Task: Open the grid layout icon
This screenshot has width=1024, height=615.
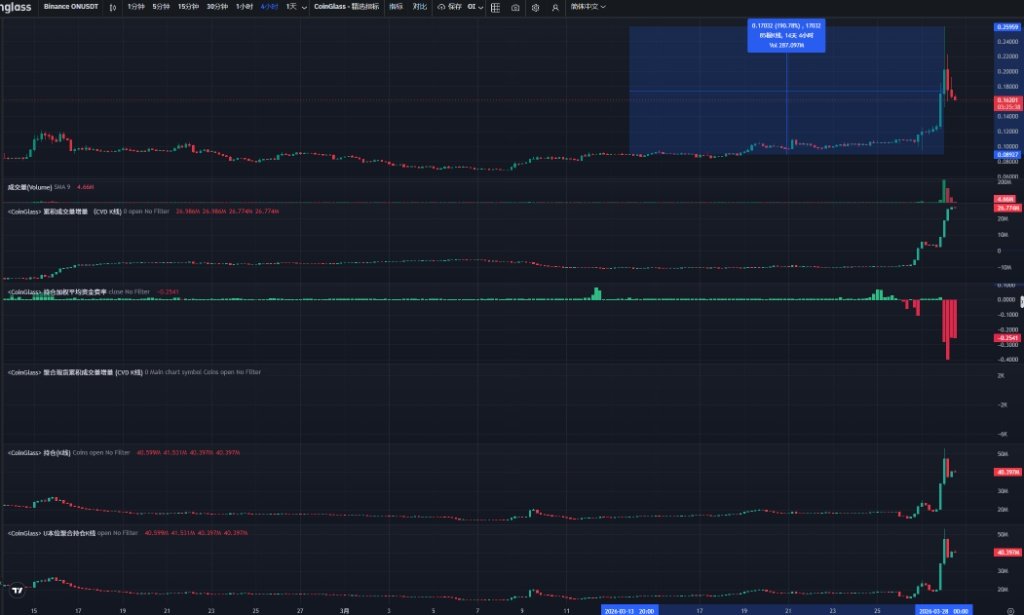Action: (x=495, y=7)
